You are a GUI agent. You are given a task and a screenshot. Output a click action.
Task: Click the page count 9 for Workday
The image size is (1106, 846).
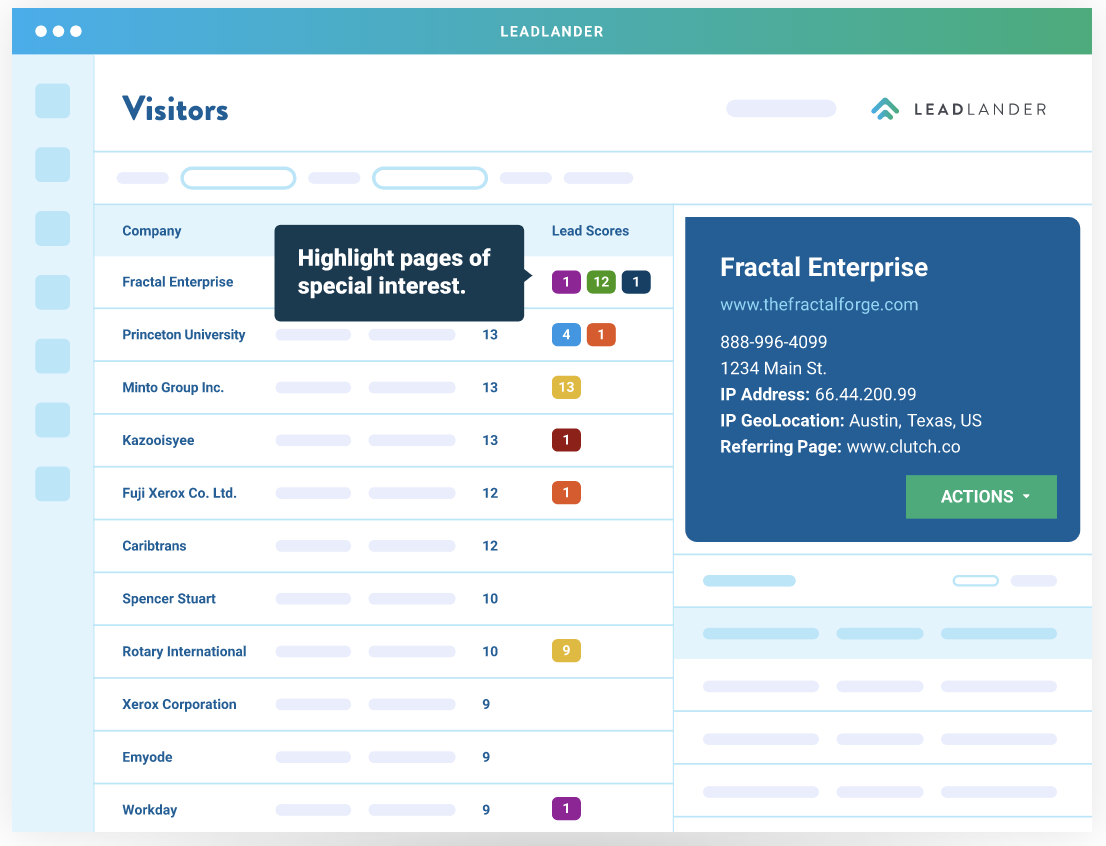486,810
